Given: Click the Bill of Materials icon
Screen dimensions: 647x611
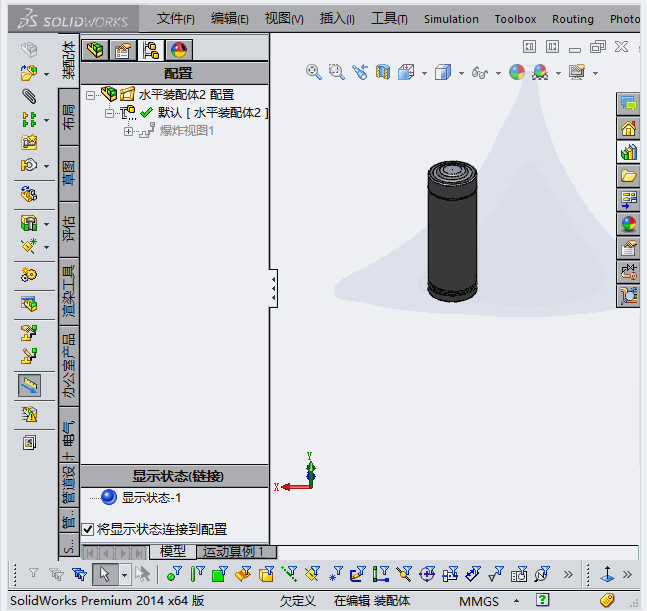Looking at the screenshot, I should (x=29, y=304).
